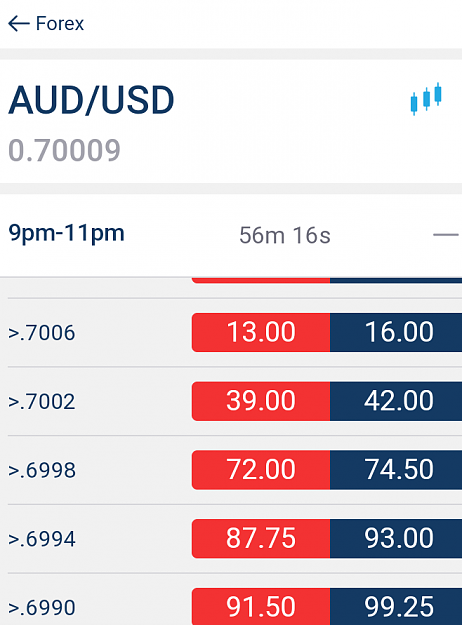
Task: Select the >.6994 strike row label
Action: [42, 539]
